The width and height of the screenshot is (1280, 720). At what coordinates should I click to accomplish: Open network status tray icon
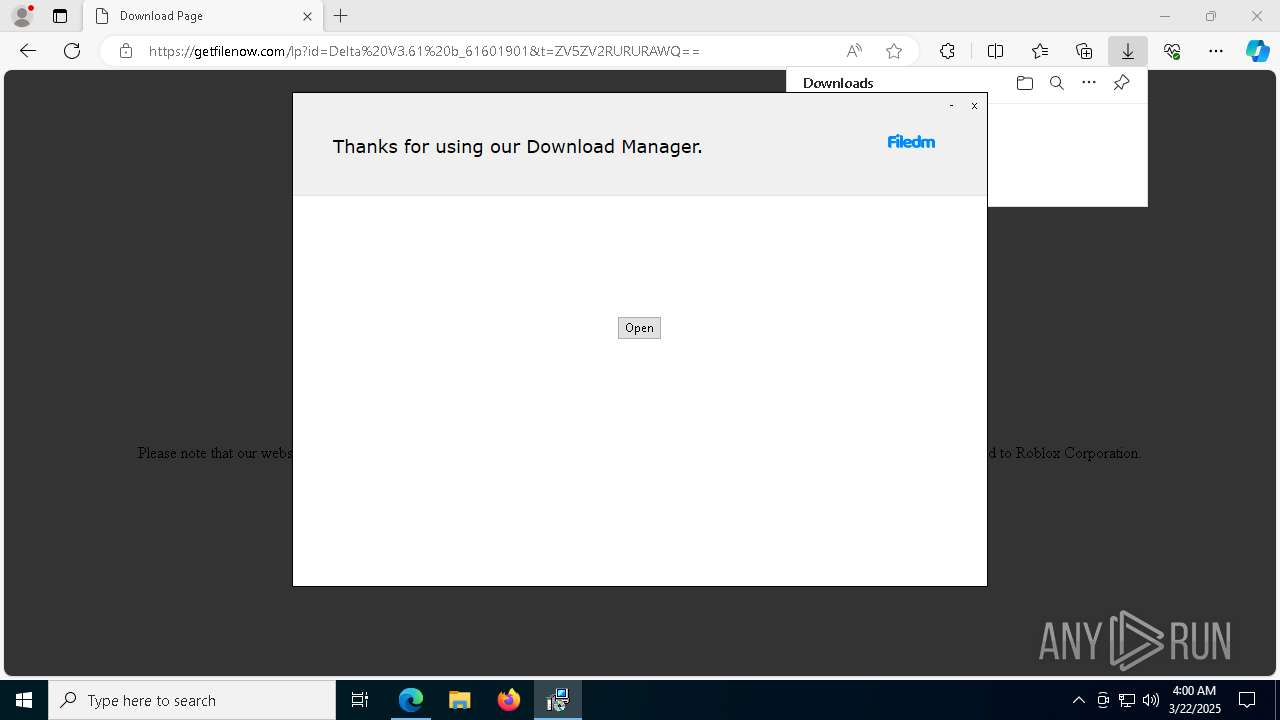(x=1127, y=700)
